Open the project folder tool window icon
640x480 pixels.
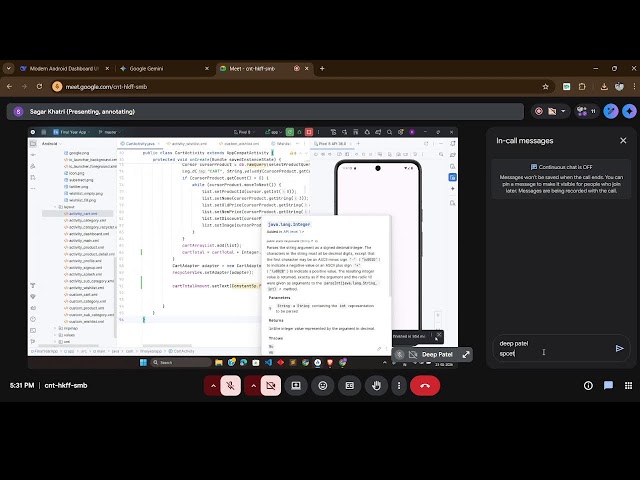point(33,144)
